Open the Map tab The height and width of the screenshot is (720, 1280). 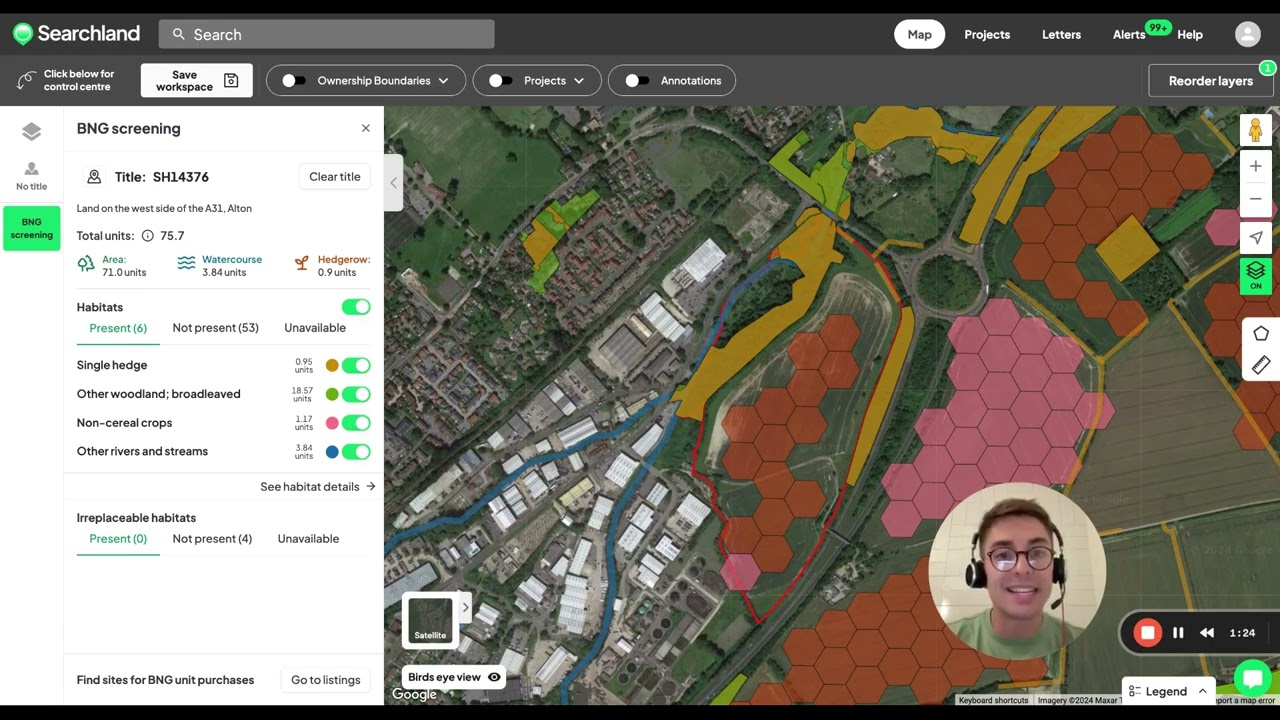tap(919, 34)
